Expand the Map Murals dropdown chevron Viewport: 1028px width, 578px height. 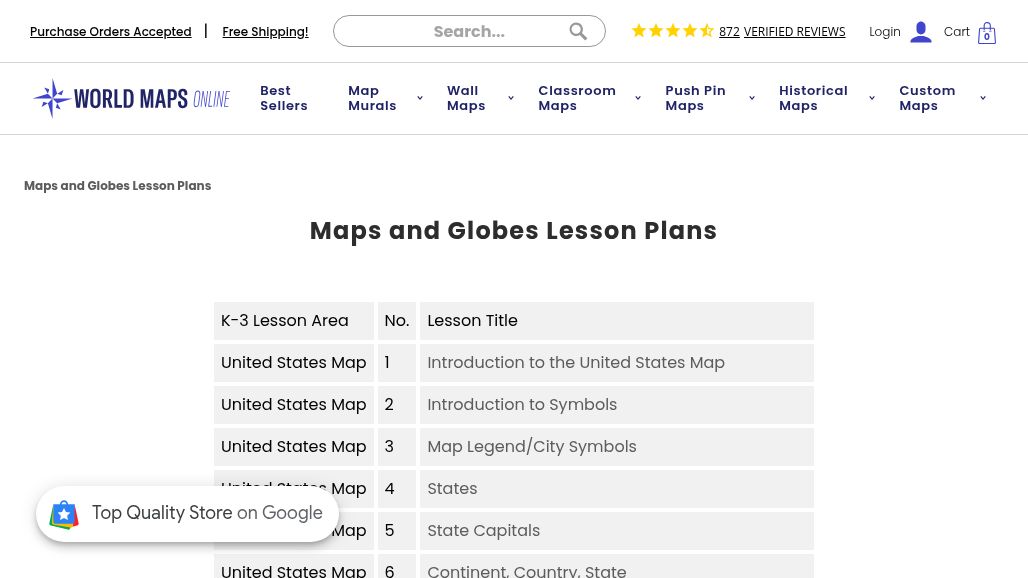[x=420, y=99]
